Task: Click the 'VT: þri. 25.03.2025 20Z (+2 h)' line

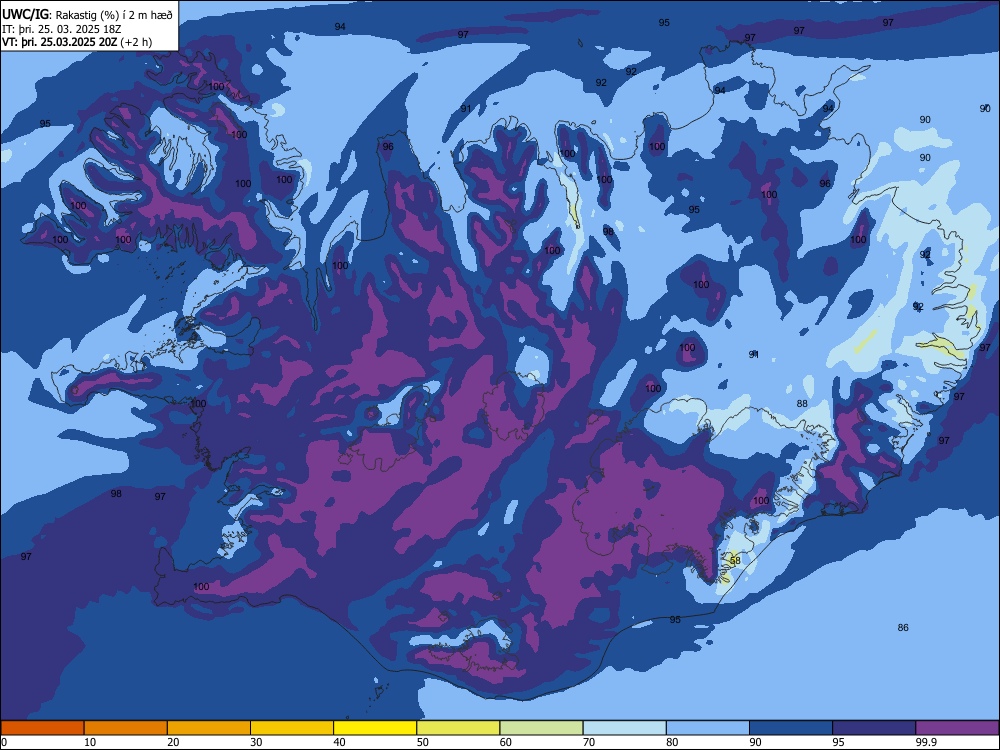Action: point(77,42)
